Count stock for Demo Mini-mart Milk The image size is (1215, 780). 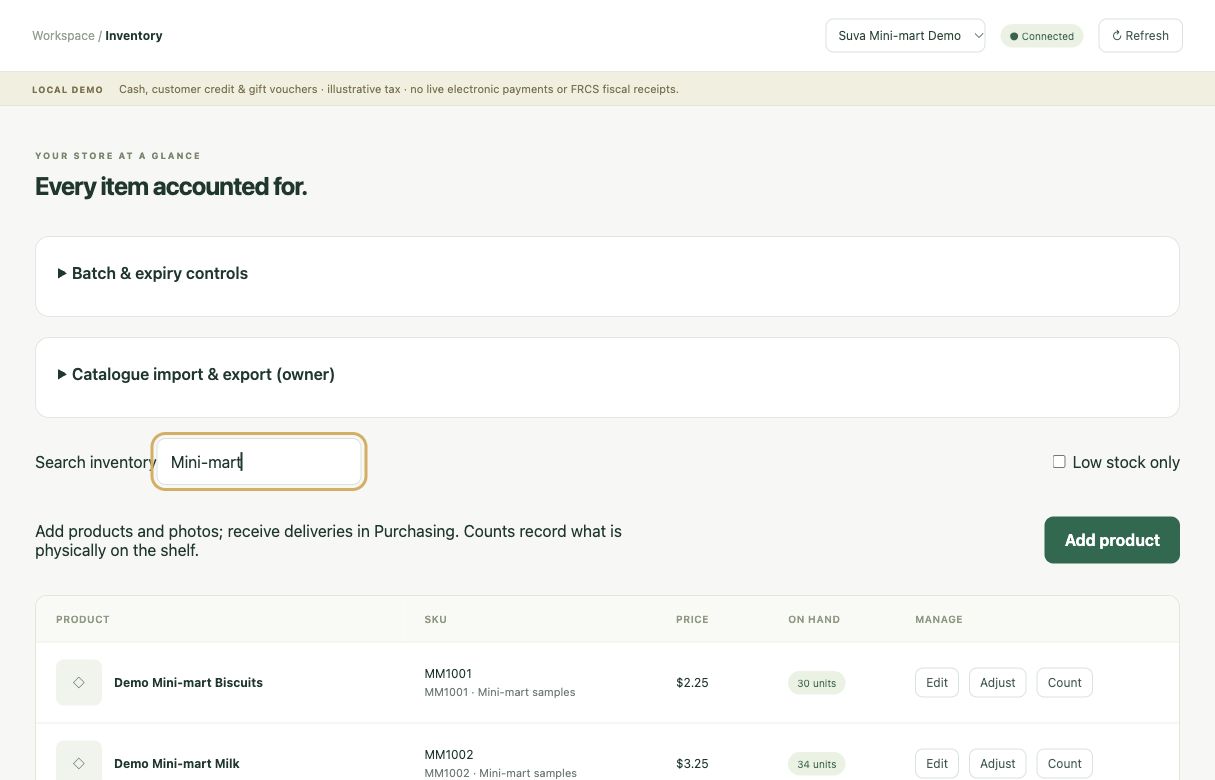1064,764
